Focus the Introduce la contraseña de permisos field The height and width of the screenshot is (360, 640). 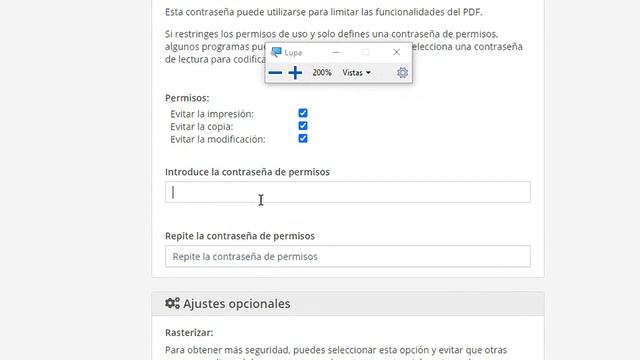pyautogui.click(x=348, y=192)
